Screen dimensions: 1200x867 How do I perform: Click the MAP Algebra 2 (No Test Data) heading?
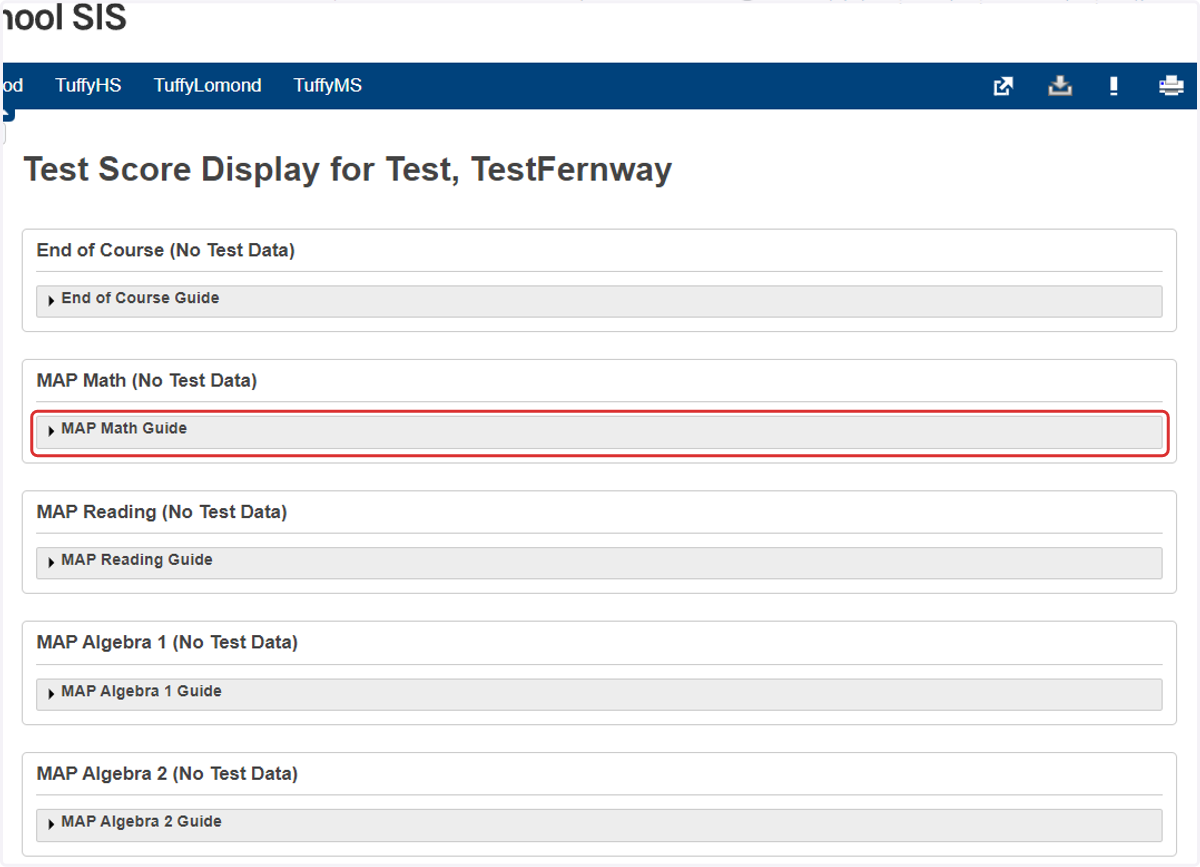167,773
